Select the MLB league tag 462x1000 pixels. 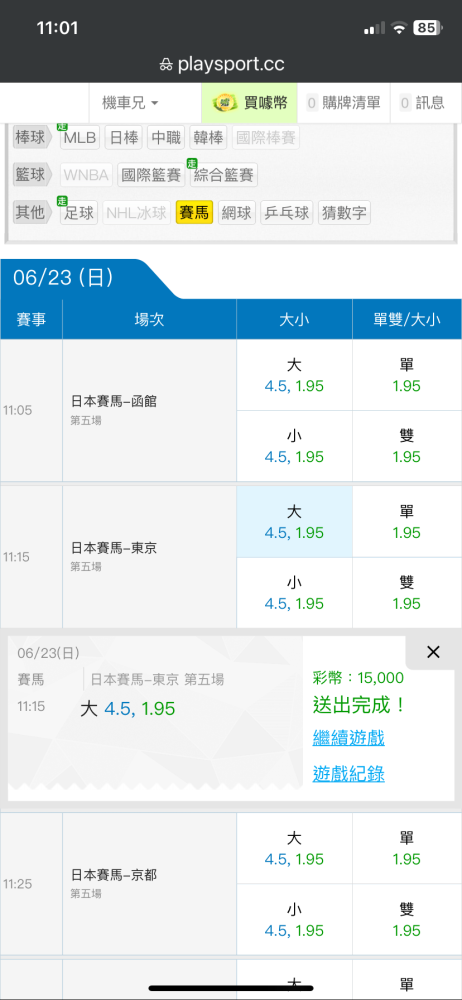pyautogui.click(x=80, y=138)
